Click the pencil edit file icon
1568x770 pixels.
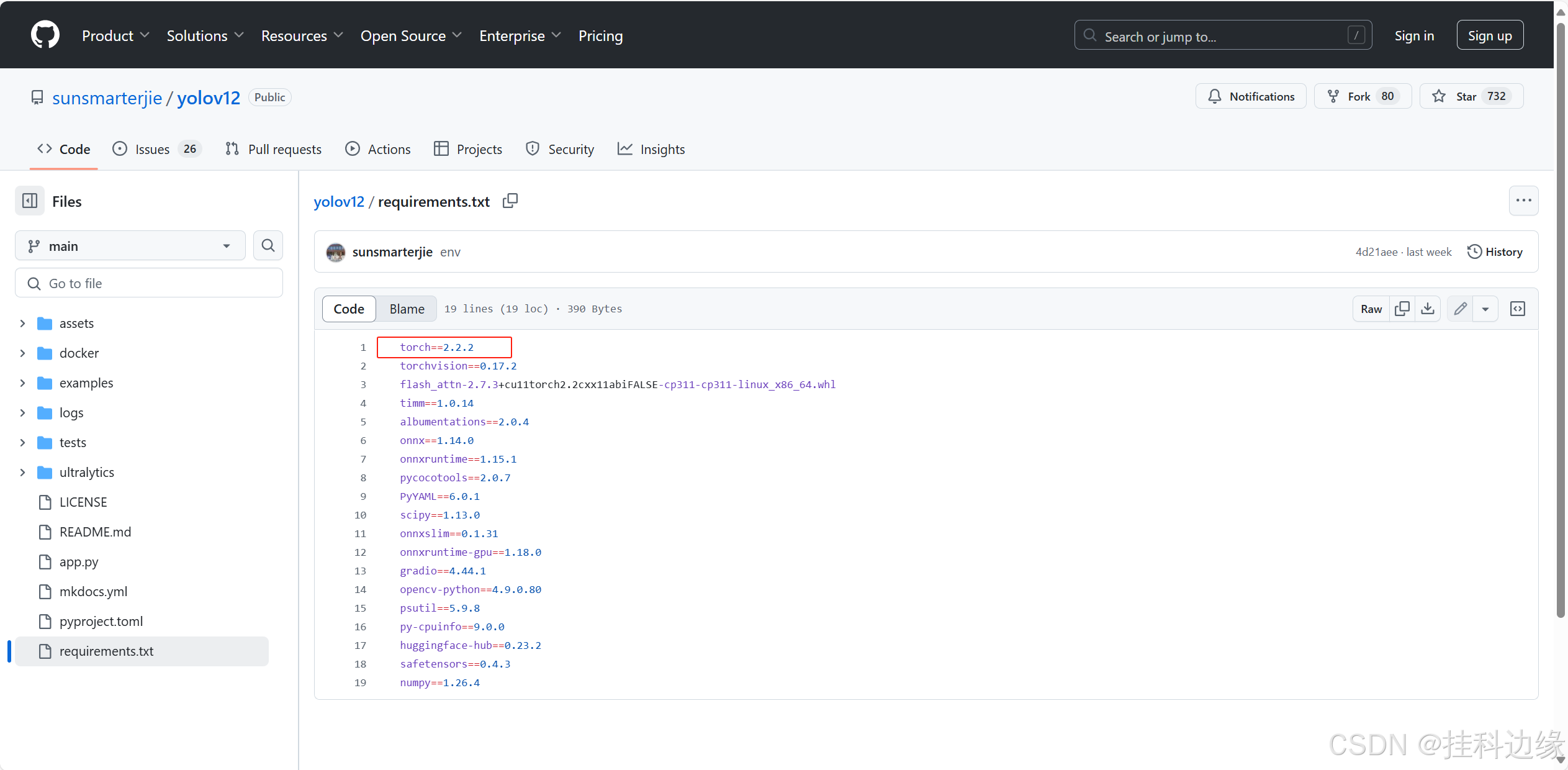[1460, 309]
